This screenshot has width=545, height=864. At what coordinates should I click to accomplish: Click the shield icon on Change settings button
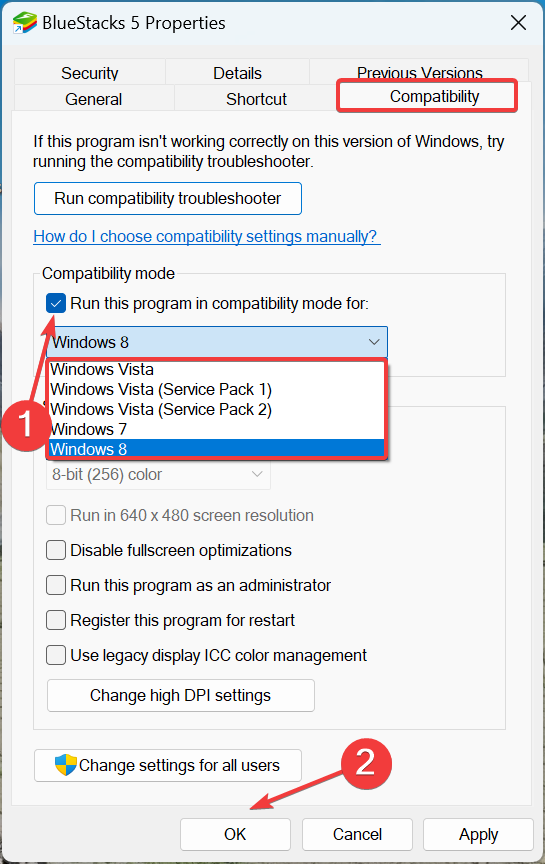(x=66, y=765)
